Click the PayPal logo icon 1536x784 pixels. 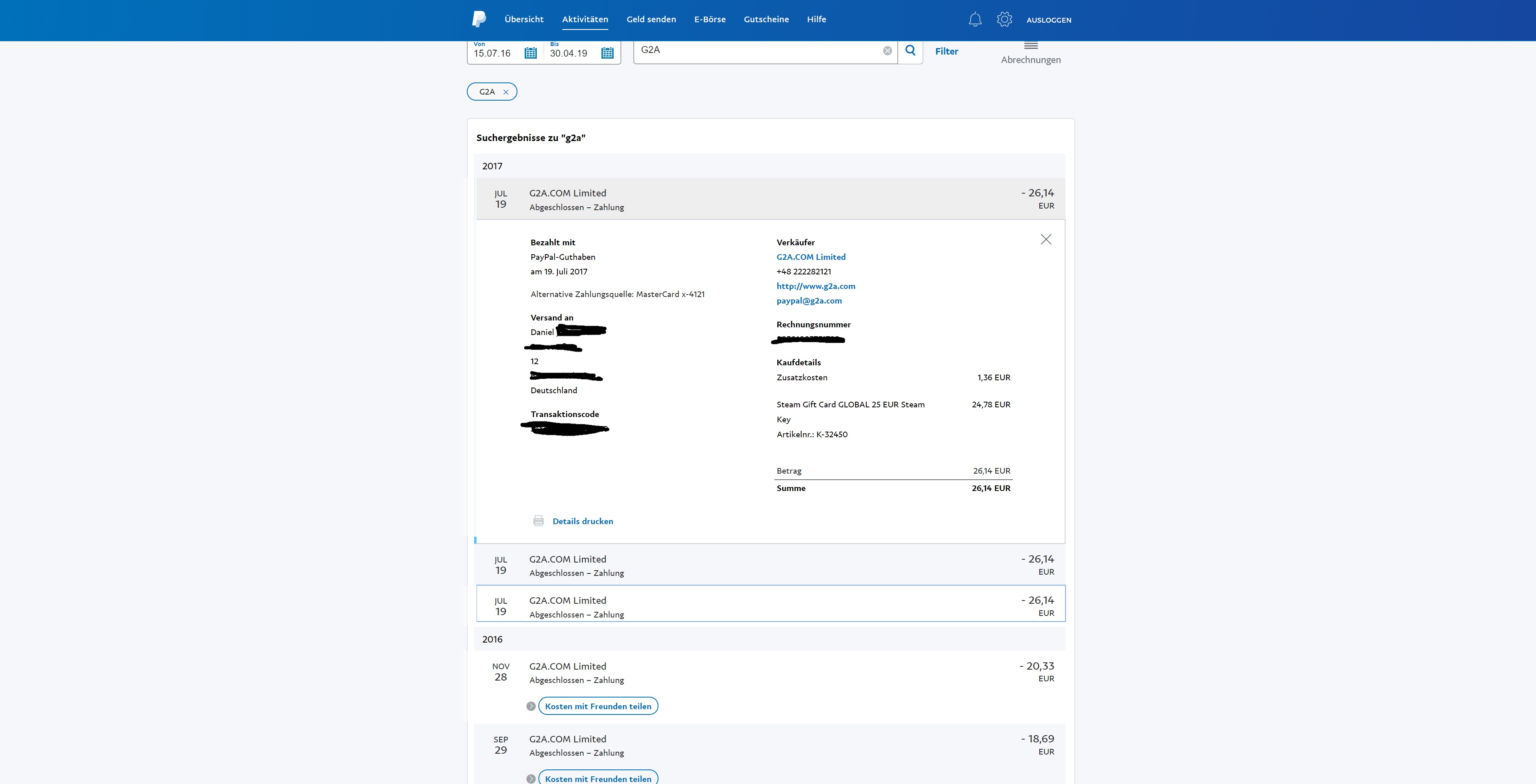click(x=479, y=19)
